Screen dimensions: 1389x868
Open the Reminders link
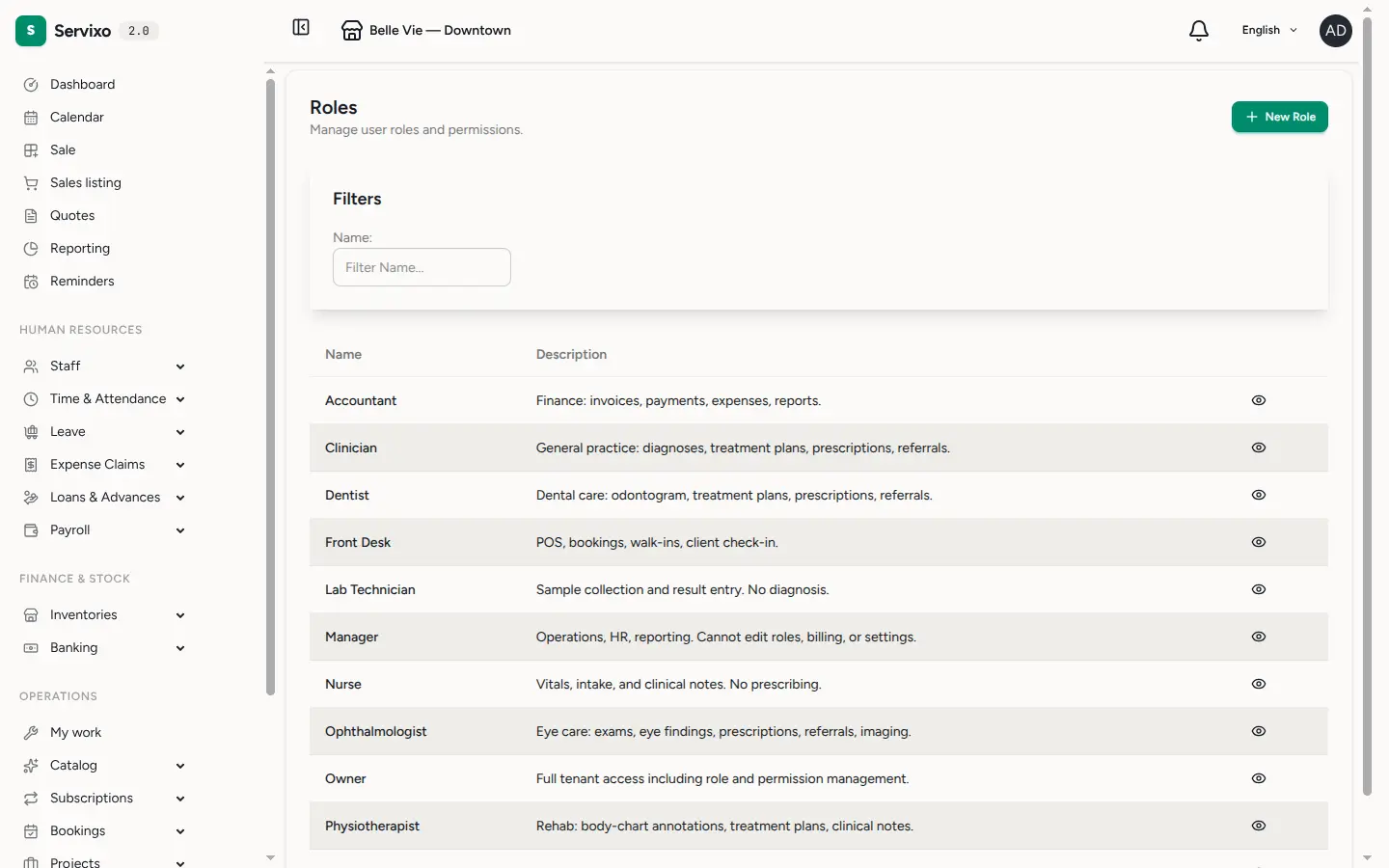(82, 282)
